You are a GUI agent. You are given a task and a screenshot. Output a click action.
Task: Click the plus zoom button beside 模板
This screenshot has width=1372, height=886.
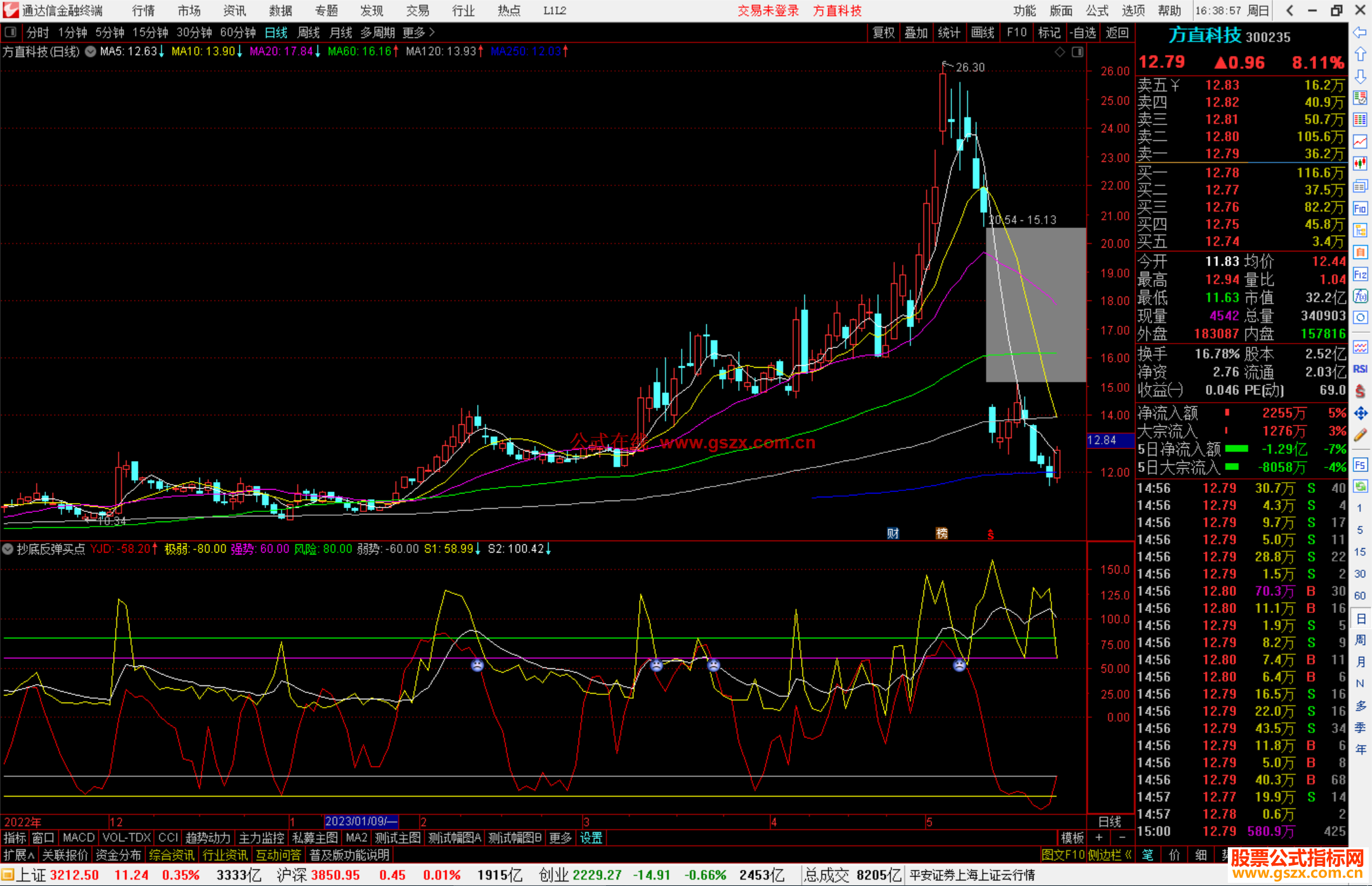pos(1099,838)
